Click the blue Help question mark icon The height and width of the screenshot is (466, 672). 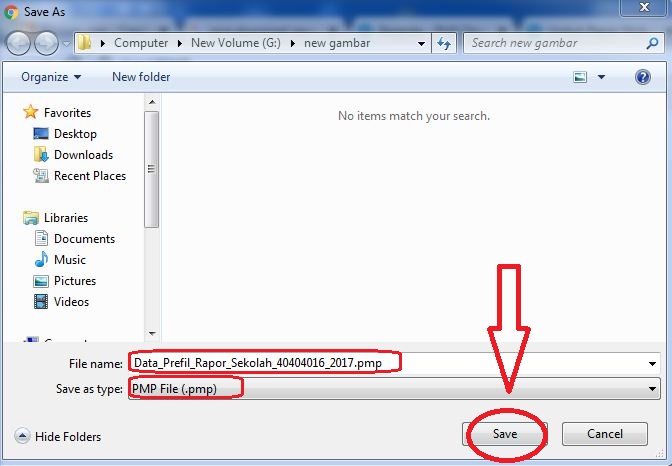click(x=643, y=77)
